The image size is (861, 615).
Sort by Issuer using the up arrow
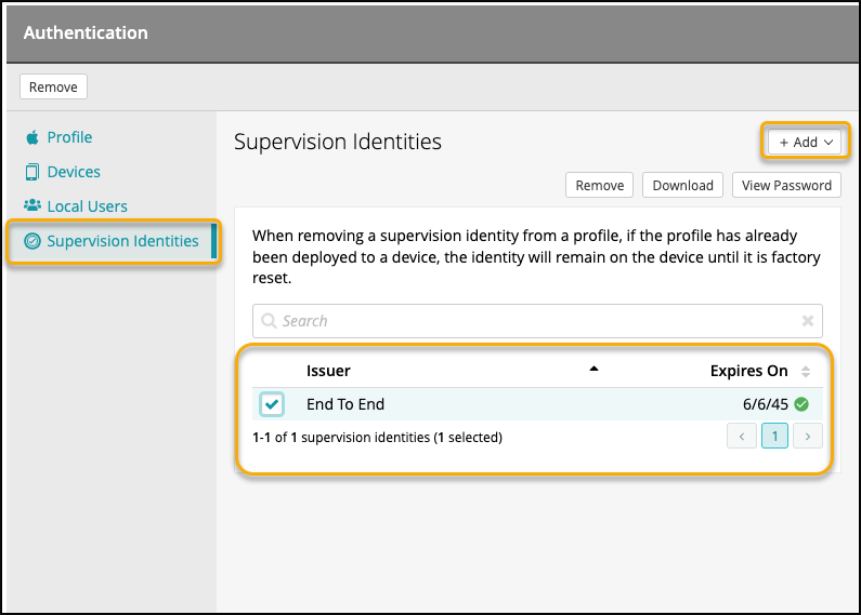pos(594,369)
